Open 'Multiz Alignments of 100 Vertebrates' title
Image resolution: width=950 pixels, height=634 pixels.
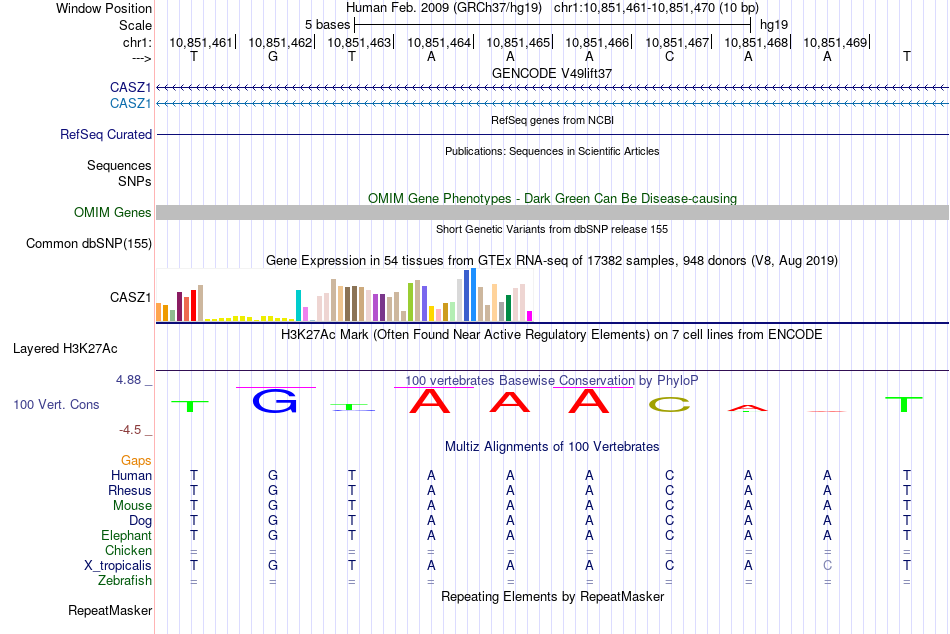pyautogui.click(x=552, y=447)
